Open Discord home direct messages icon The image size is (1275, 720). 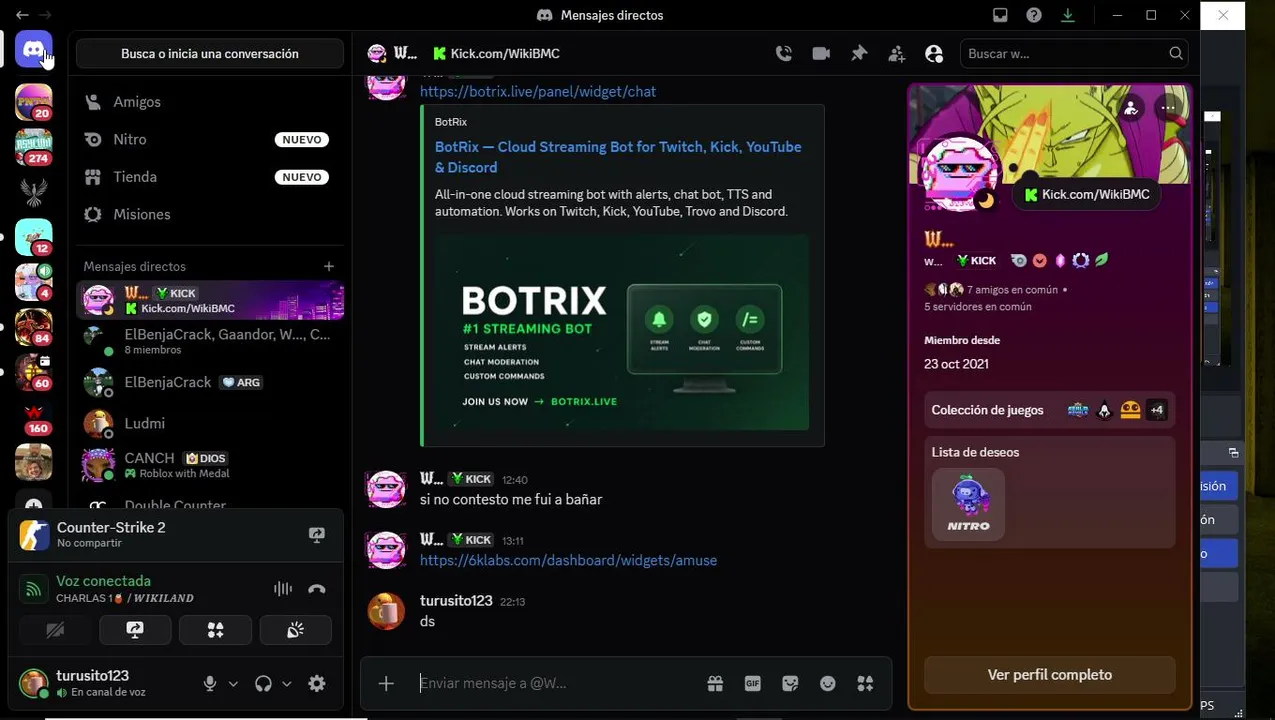pos(33,49)
